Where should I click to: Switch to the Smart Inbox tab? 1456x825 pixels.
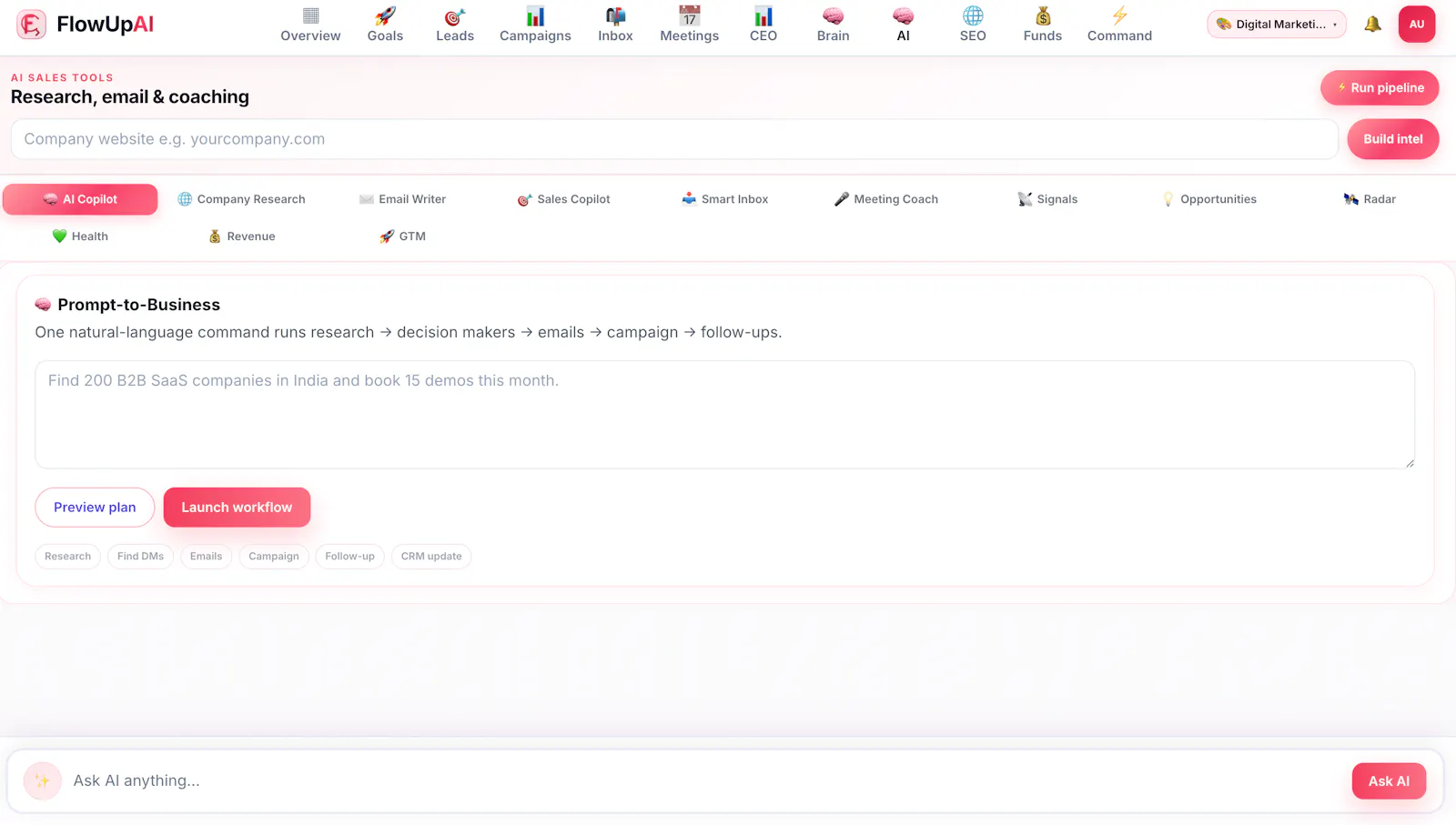[724, 199]
